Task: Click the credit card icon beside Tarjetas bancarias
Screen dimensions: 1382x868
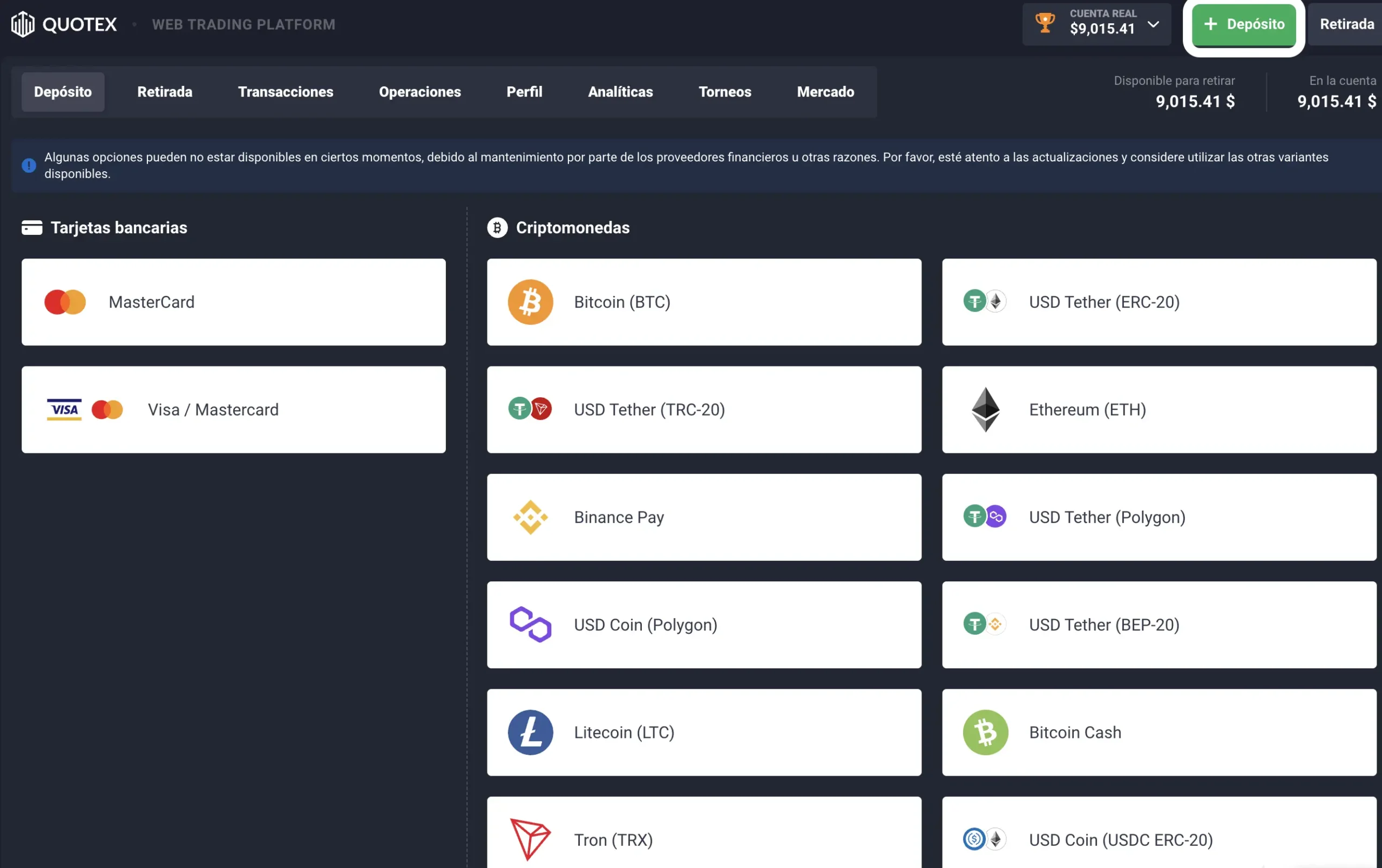Action: [32, 228]
